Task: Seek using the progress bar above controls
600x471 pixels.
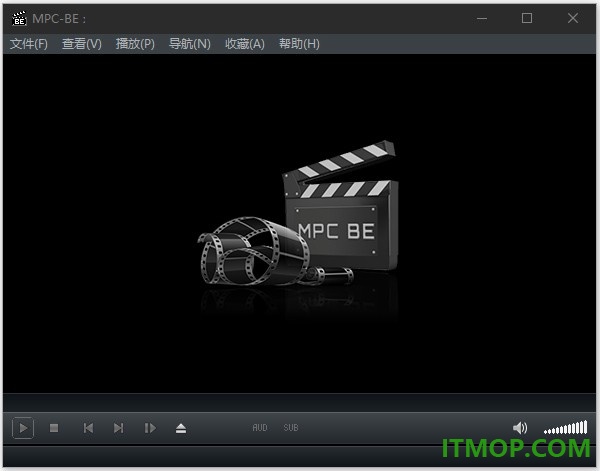Action: pos(299,403)
